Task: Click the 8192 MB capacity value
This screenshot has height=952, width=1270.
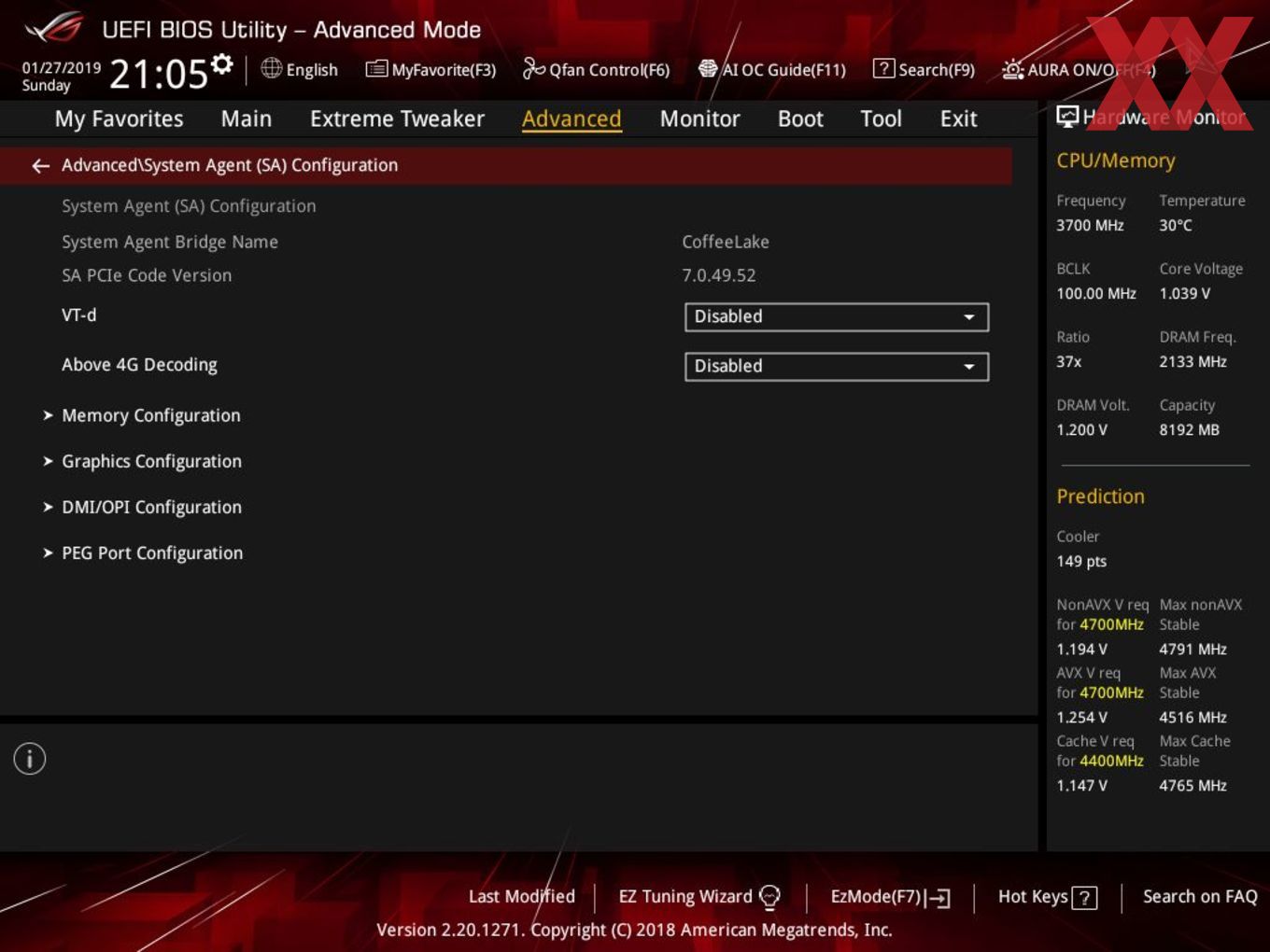Action: coord(1189,429)
